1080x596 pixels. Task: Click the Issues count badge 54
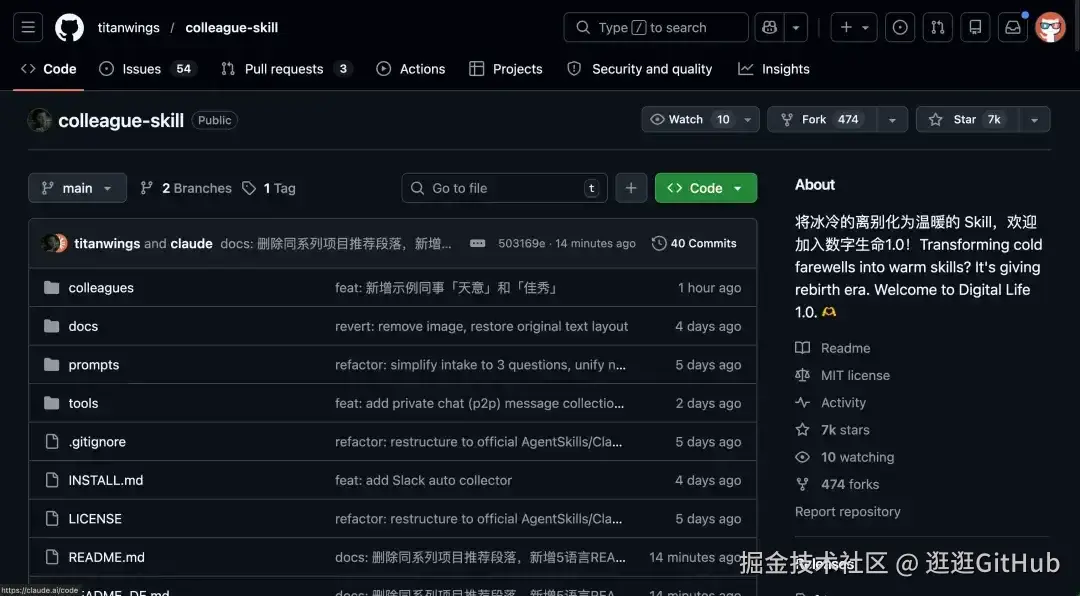(183, 69)
